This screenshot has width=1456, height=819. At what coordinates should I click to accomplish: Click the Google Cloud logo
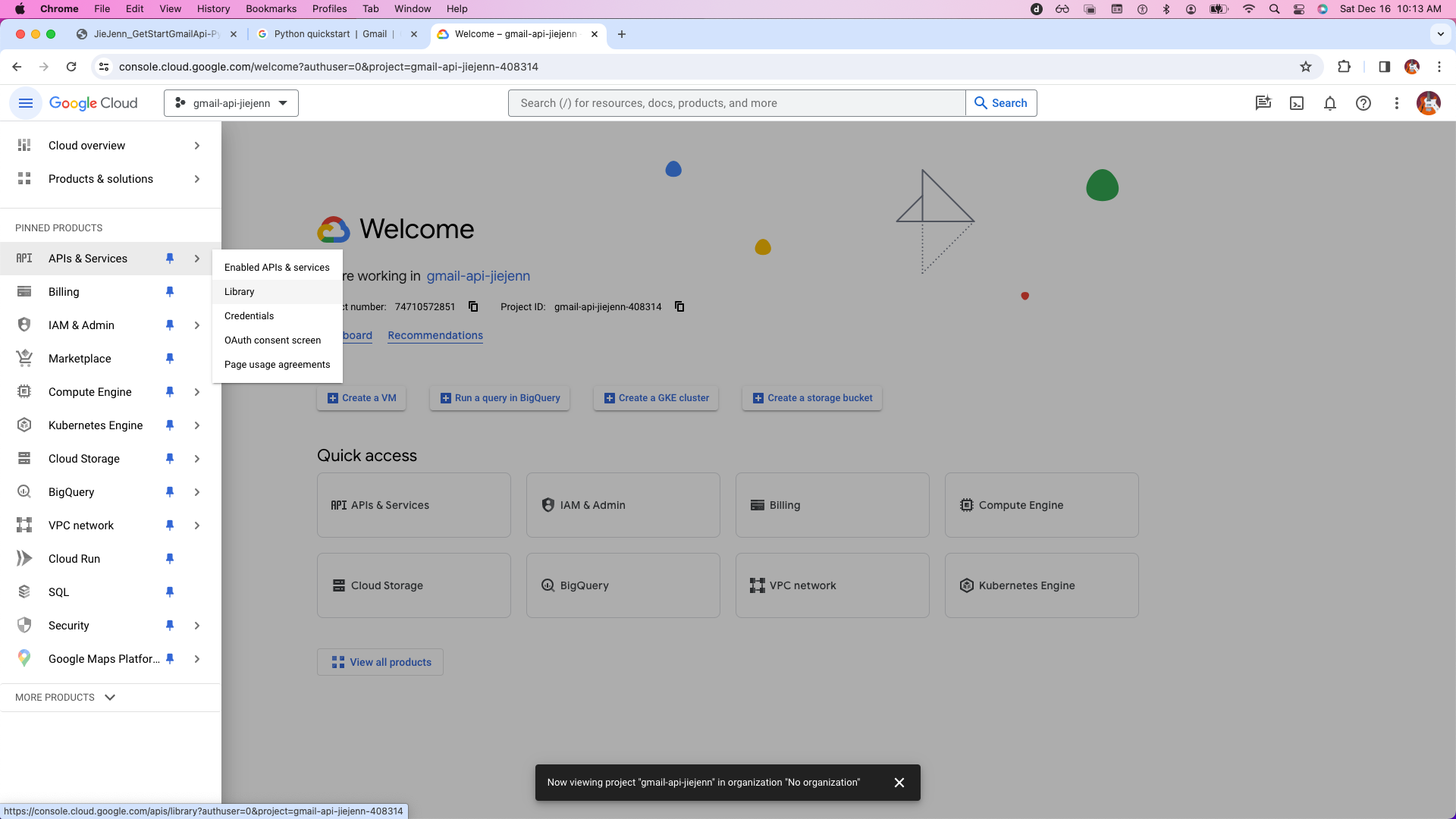click(93, 103)
